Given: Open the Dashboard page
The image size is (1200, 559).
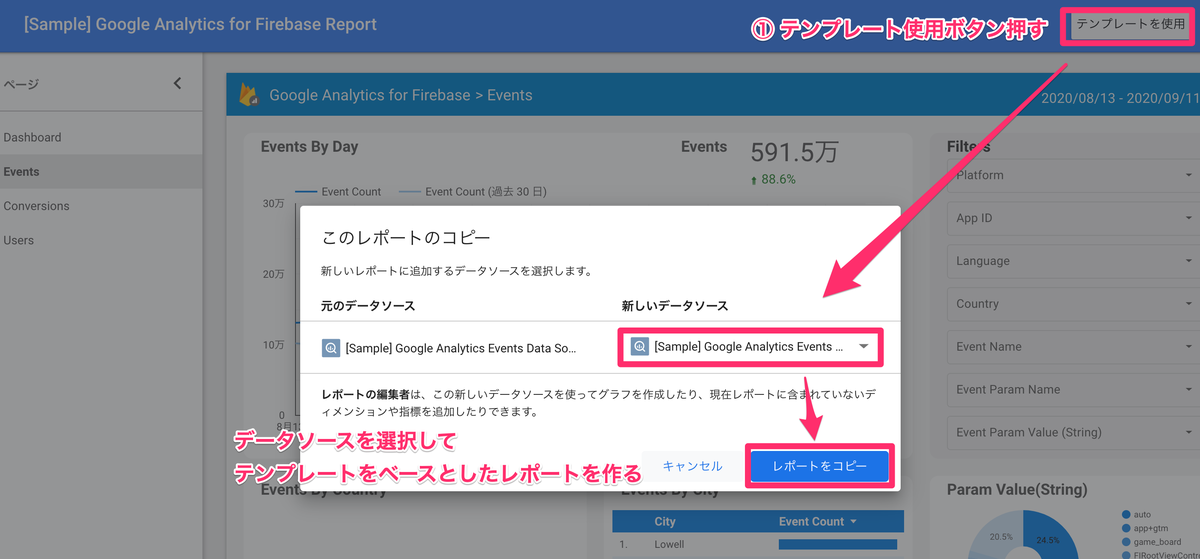Looking at the screenshot, I should [32, 137].
